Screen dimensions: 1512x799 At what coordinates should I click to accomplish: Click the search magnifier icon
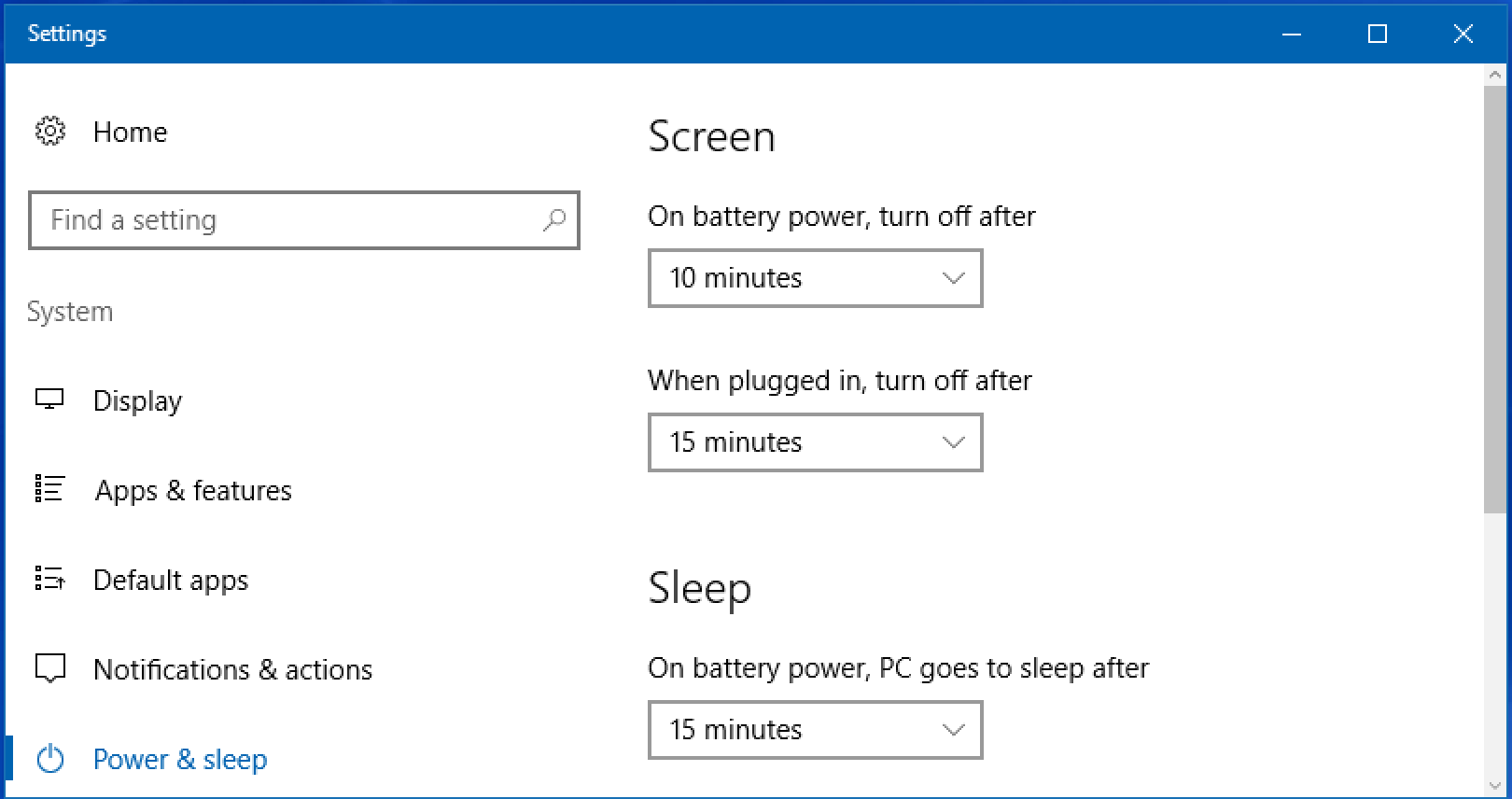[x=554, y=220]
